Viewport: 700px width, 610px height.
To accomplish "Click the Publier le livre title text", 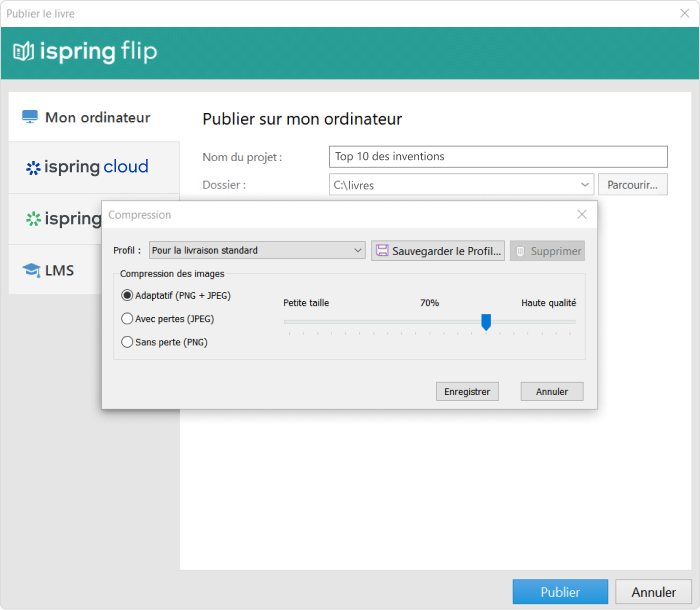I will click(41, 14).
